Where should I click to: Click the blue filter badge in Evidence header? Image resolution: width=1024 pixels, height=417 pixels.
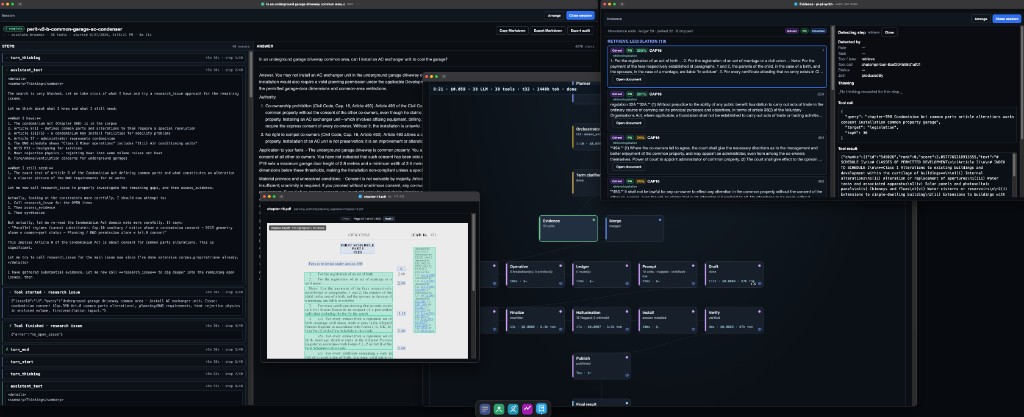(x=818, y=31)
